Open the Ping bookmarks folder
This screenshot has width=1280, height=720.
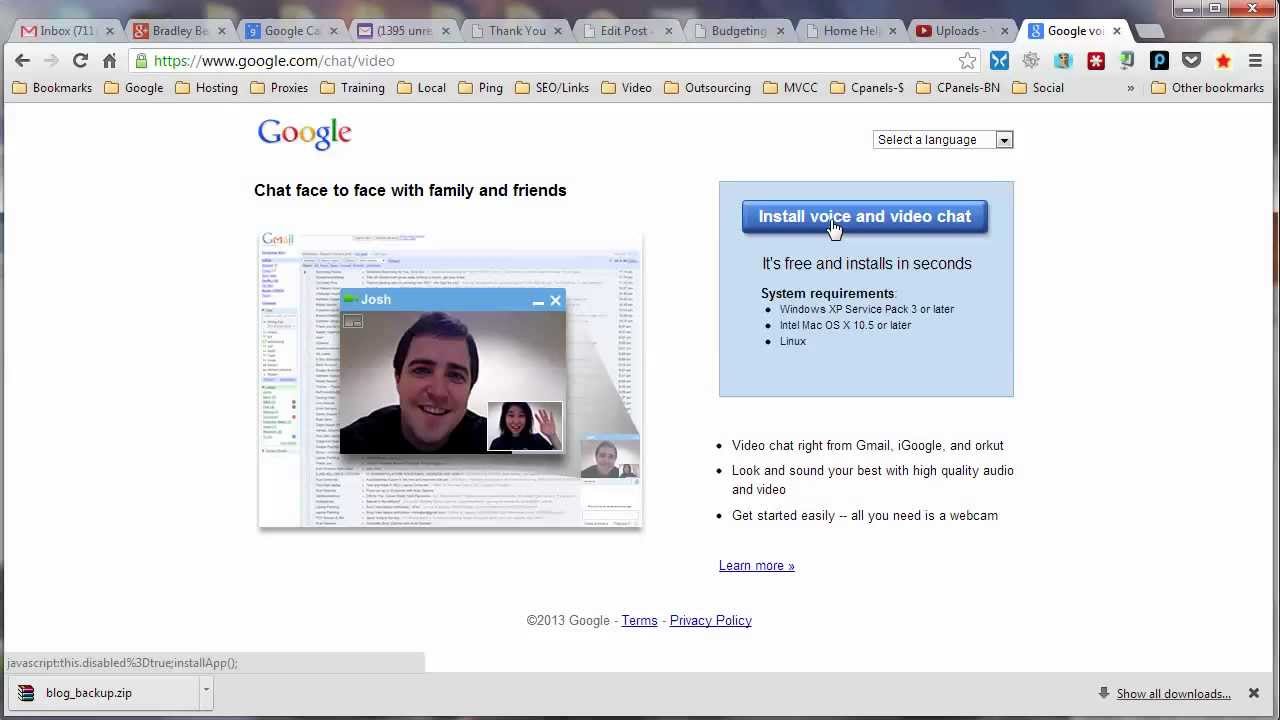click(480, 88)
